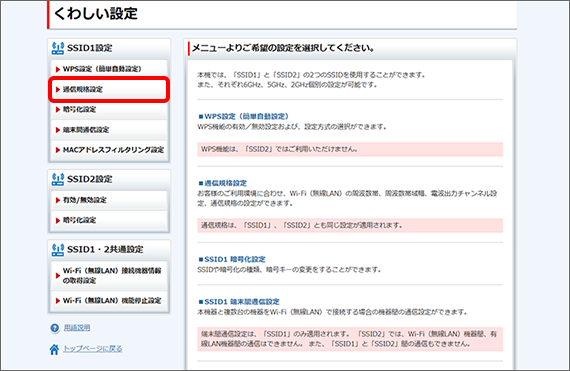Image resolution: width=570 pixels, height=371 pixels.
Task: Open MACアドレスフィルタリング設定 menu item
Action: tap(109, 150)
